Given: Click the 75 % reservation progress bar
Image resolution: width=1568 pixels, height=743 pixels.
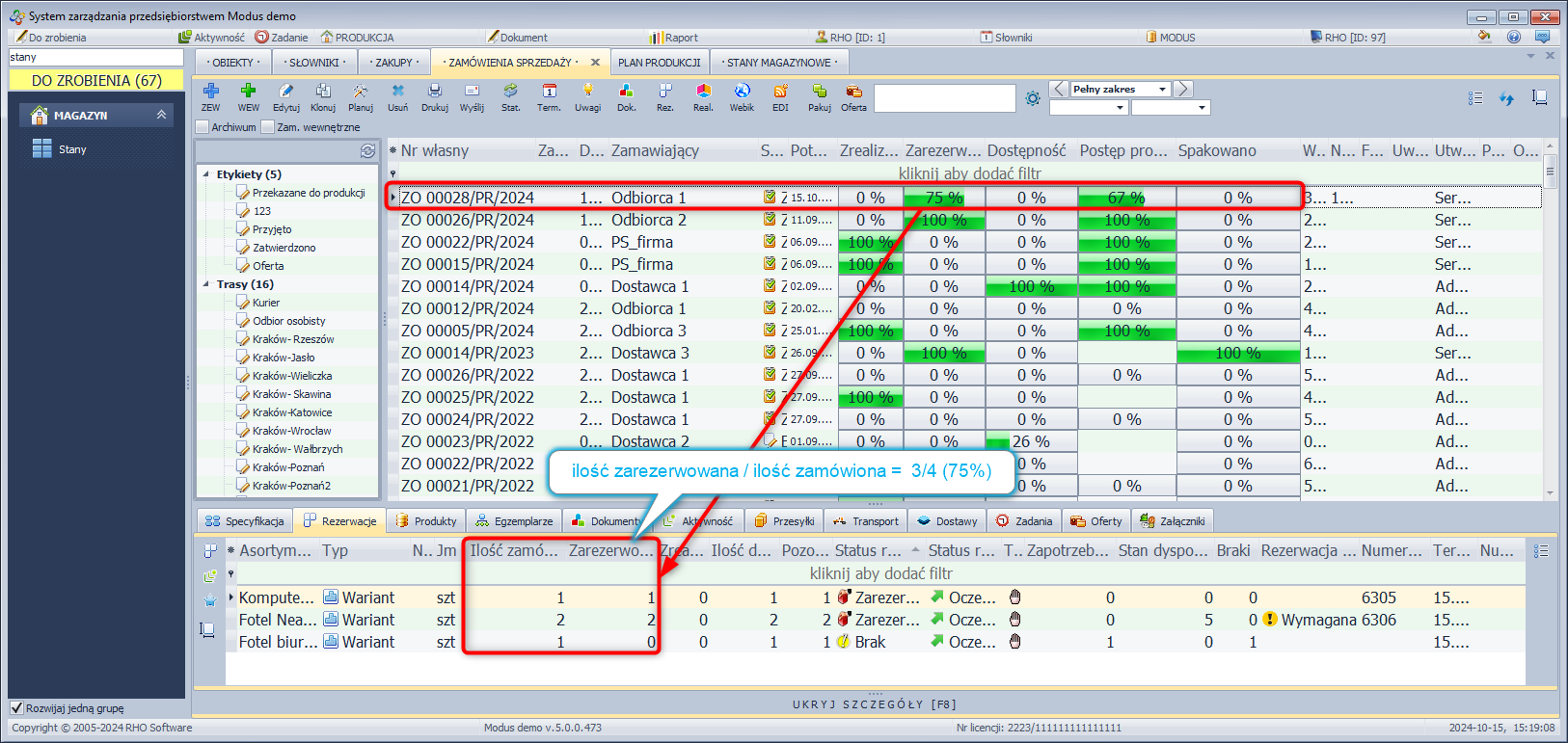Looking at the screenshot, I should click(x=943, y=198).
